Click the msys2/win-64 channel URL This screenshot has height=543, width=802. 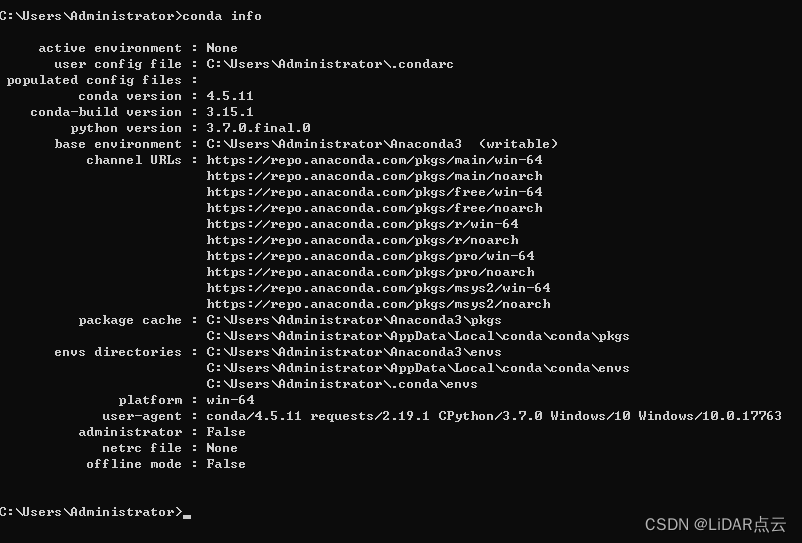[x=378, y=288]
